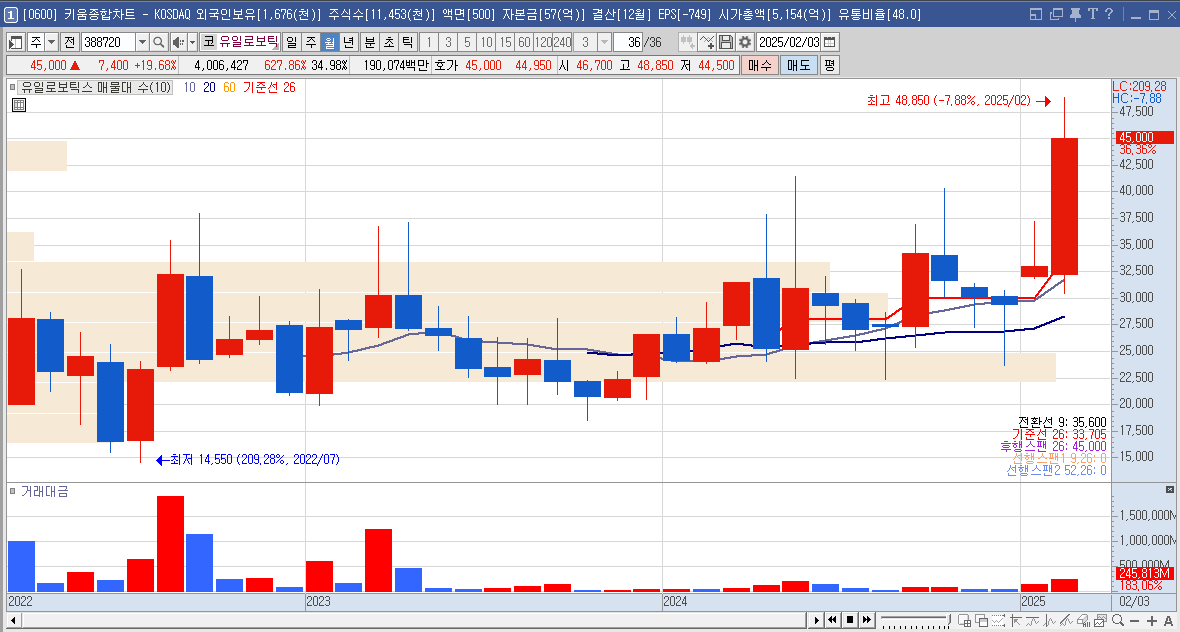Click the 3D bar chart icon at bottom
This screenshot has width=1180, height=632.
pos(1084,620)
